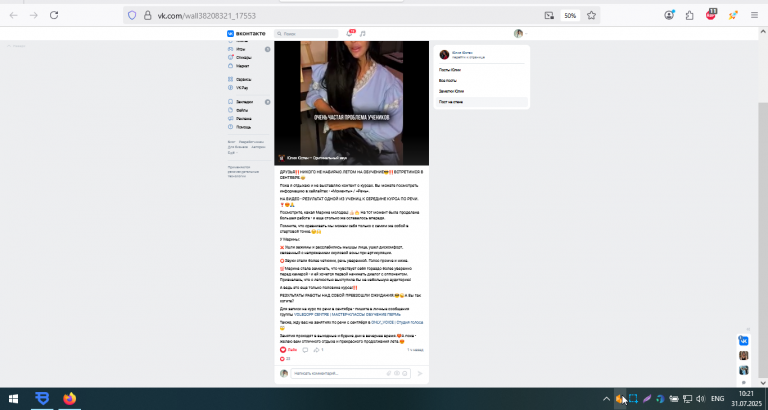Attach a photo with the camera icon

pyautogui.click(x=397, y=373)
